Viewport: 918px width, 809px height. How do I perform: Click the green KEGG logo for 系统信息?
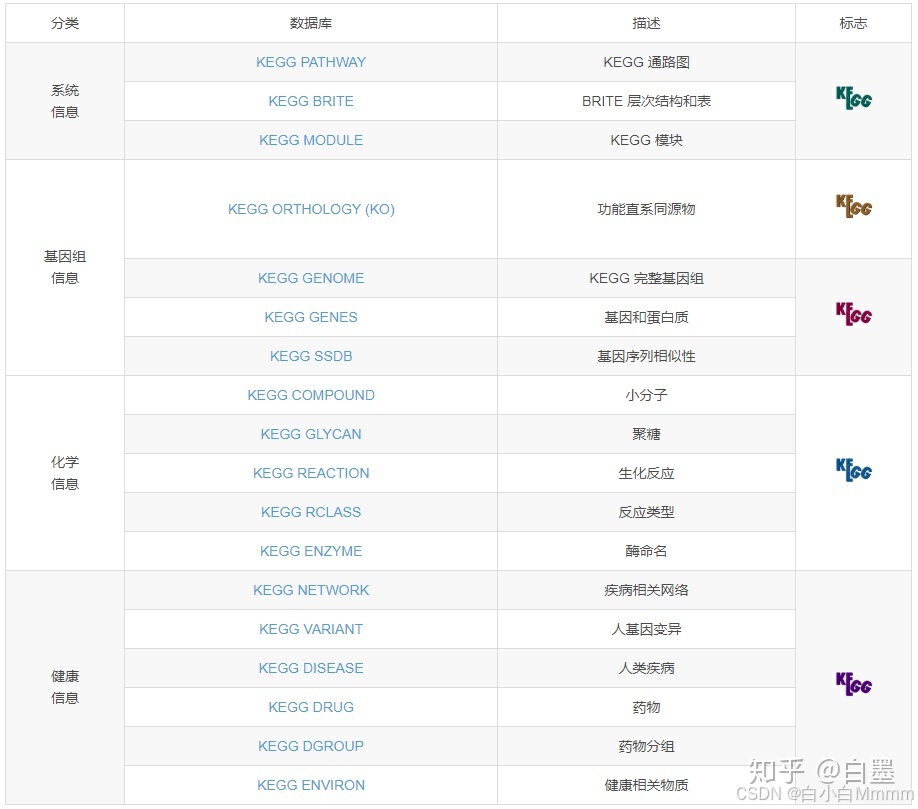[x=854, y=98]
